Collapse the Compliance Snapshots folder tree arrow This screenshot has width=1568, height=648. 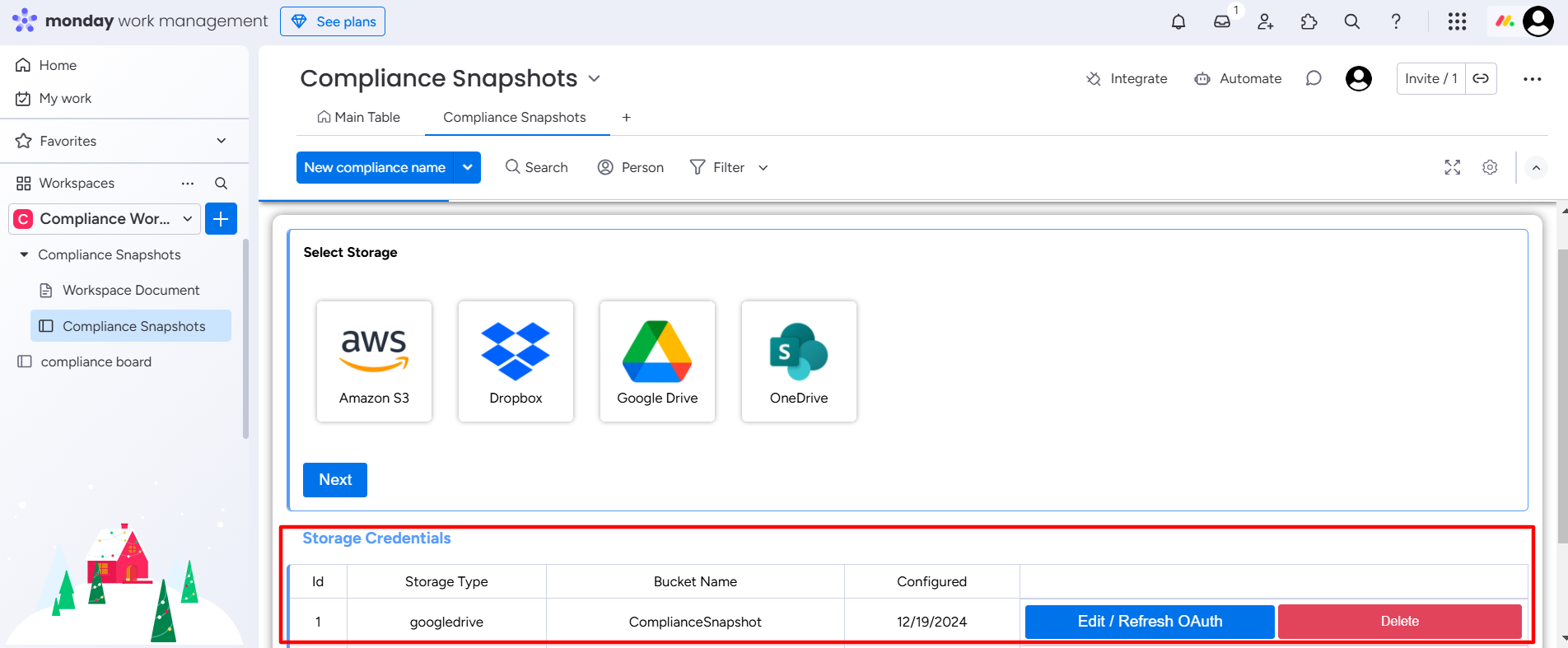(24, 254)
